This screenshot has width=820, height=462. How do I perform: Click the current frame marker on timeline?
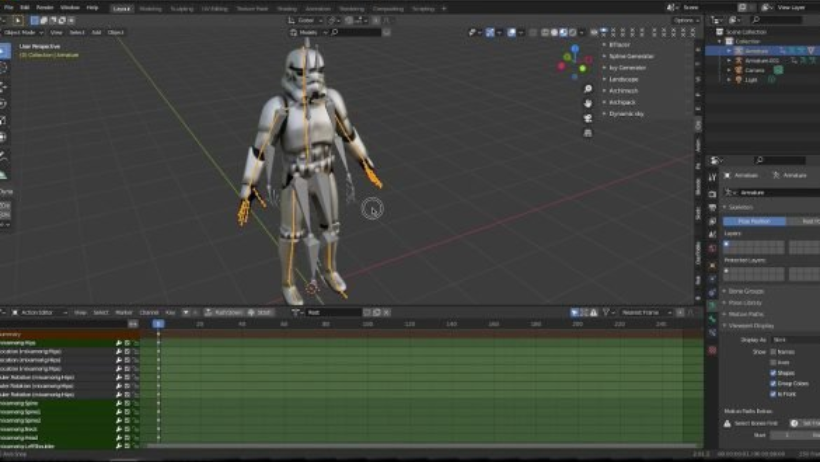(158, 324)
